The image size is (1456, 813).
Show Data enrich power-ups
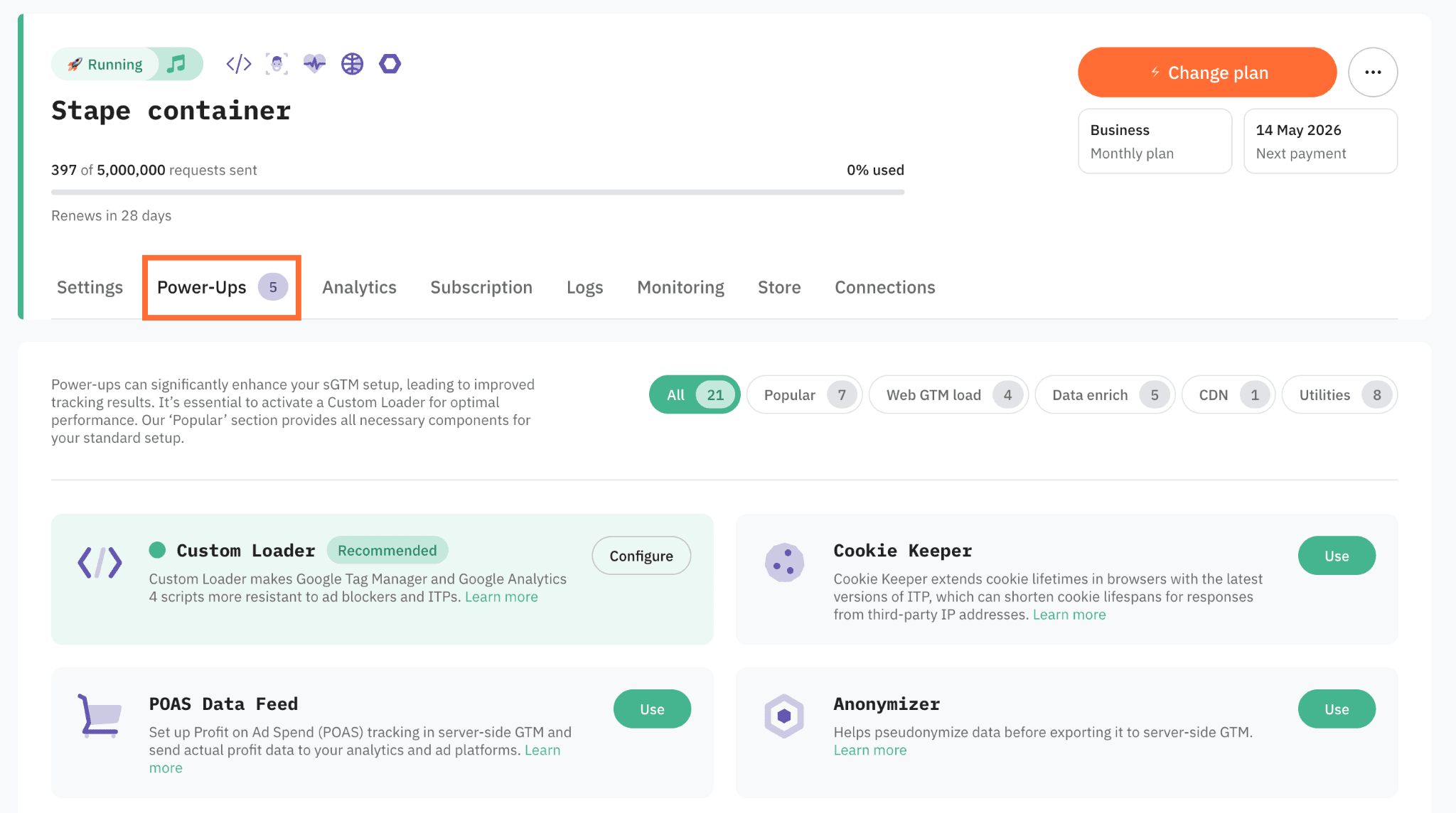[x=1104, y=394]
